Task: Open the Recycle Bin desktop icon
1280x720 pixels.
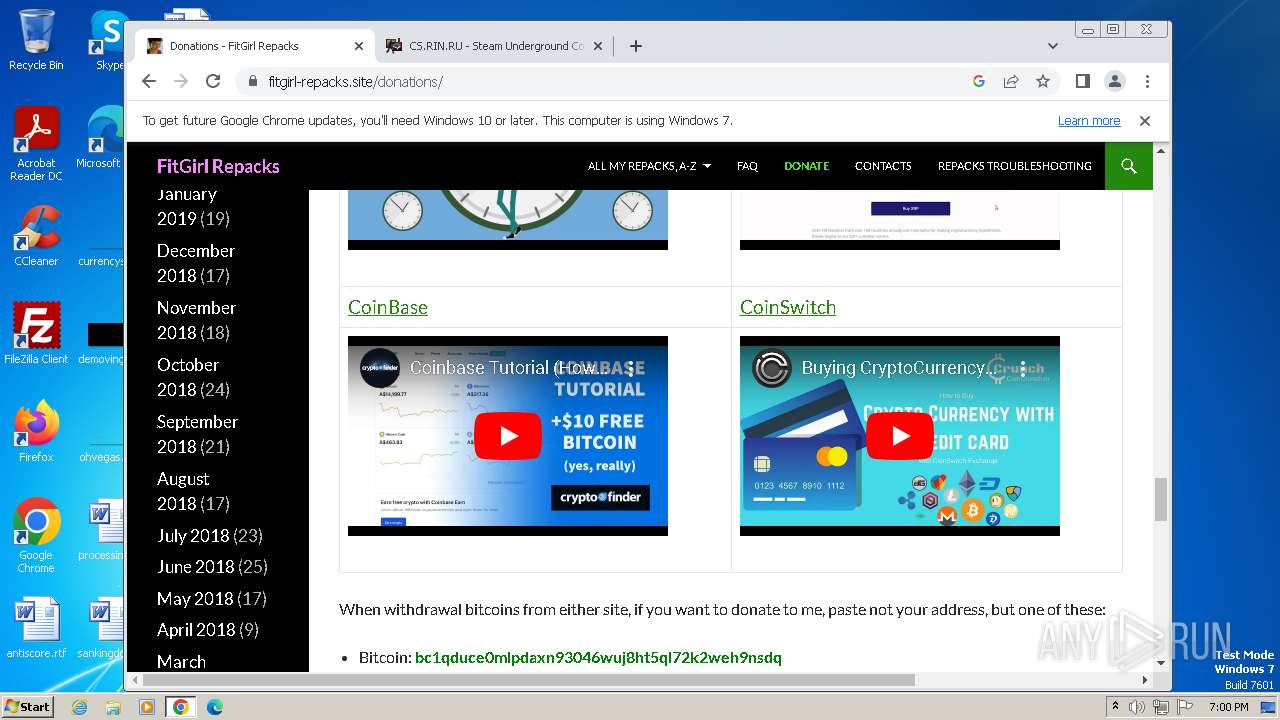Action: (x=36, y=40)
